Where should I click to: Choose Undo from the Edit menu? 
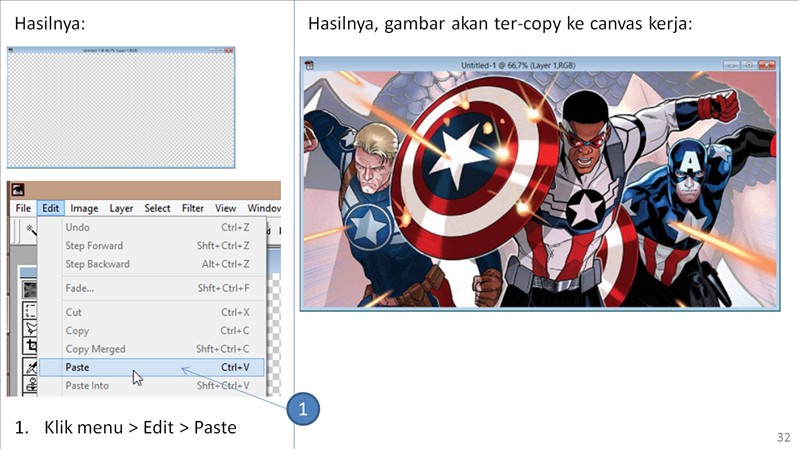[152, 227]
